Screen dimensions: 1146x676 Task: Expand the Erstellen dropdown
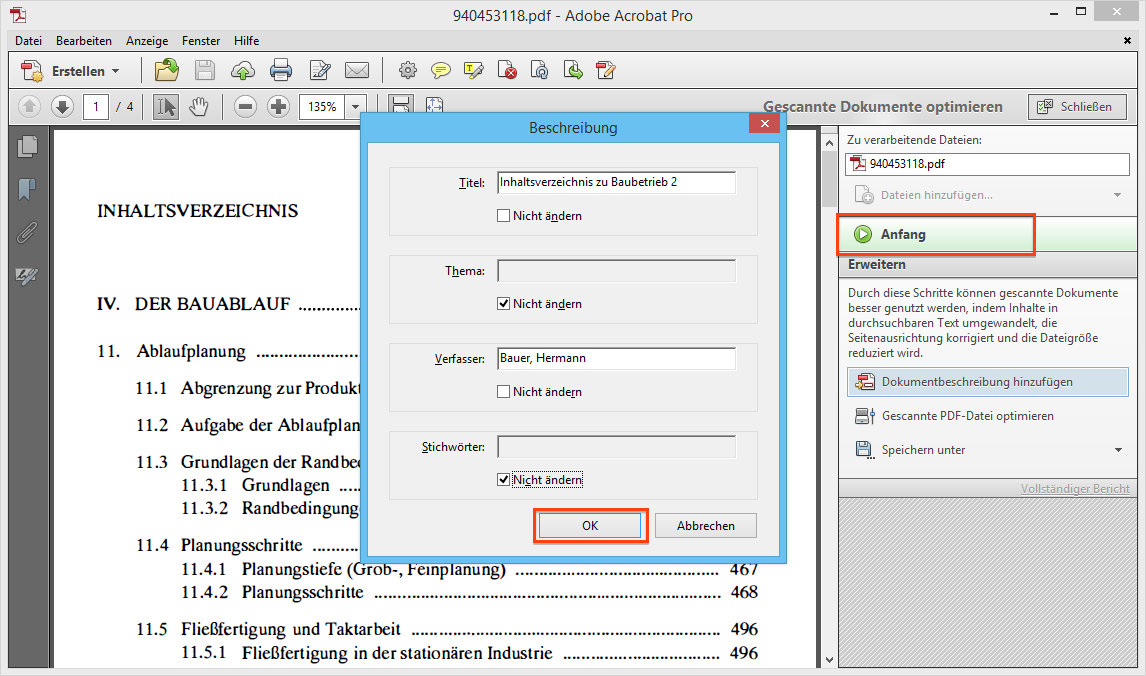tap(115, 71)
